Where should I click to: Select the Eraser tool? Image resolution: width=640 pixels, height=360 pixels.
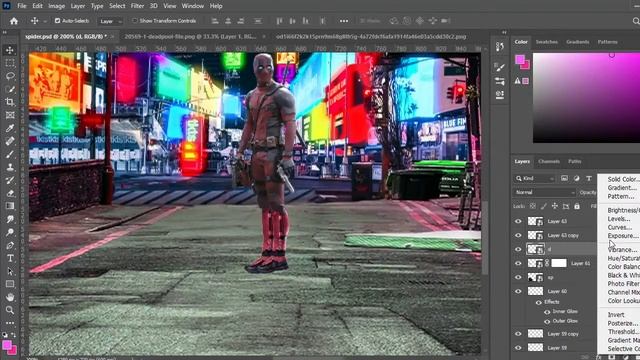pyautogui.click(x=10, y=193)
